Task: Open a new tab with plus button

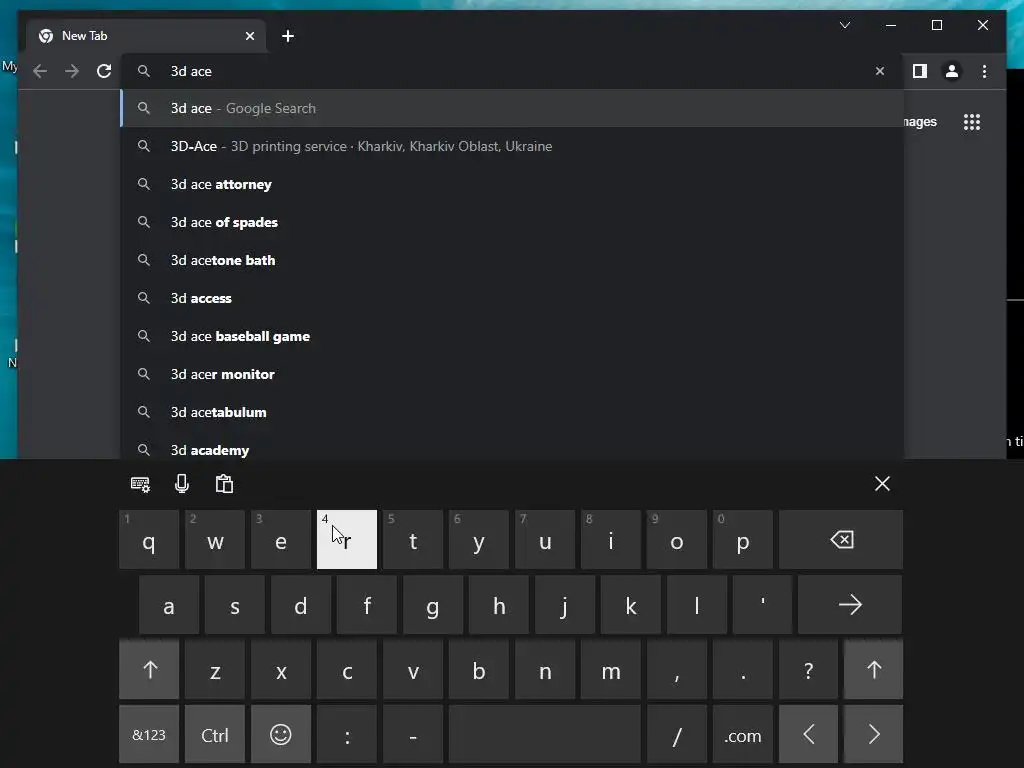Action: pos(288,36)
